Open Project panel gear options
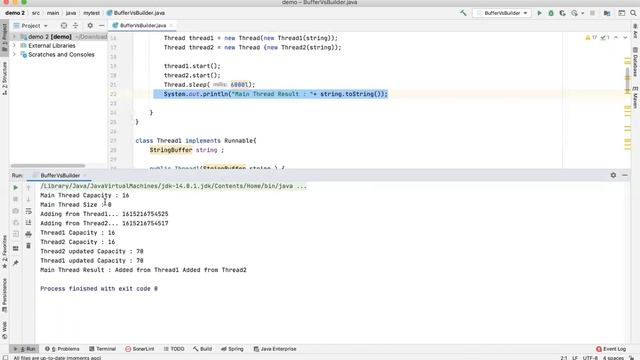Screen dimensions: 640x360 pyautogui.click(x=90, y=25)
